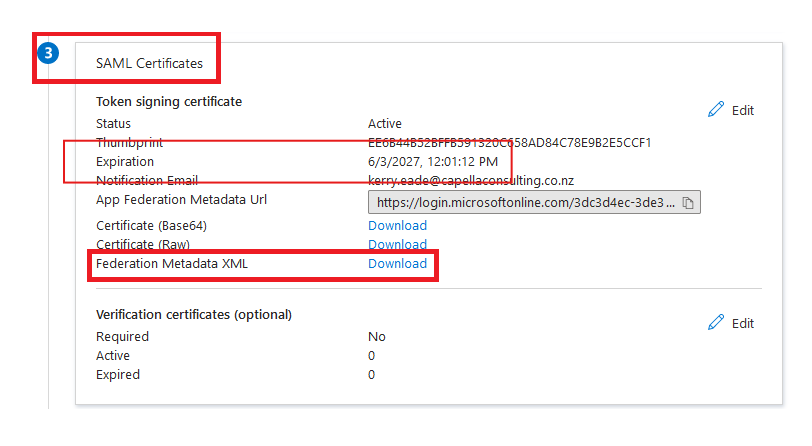Edit the verification certificates section

731,323
